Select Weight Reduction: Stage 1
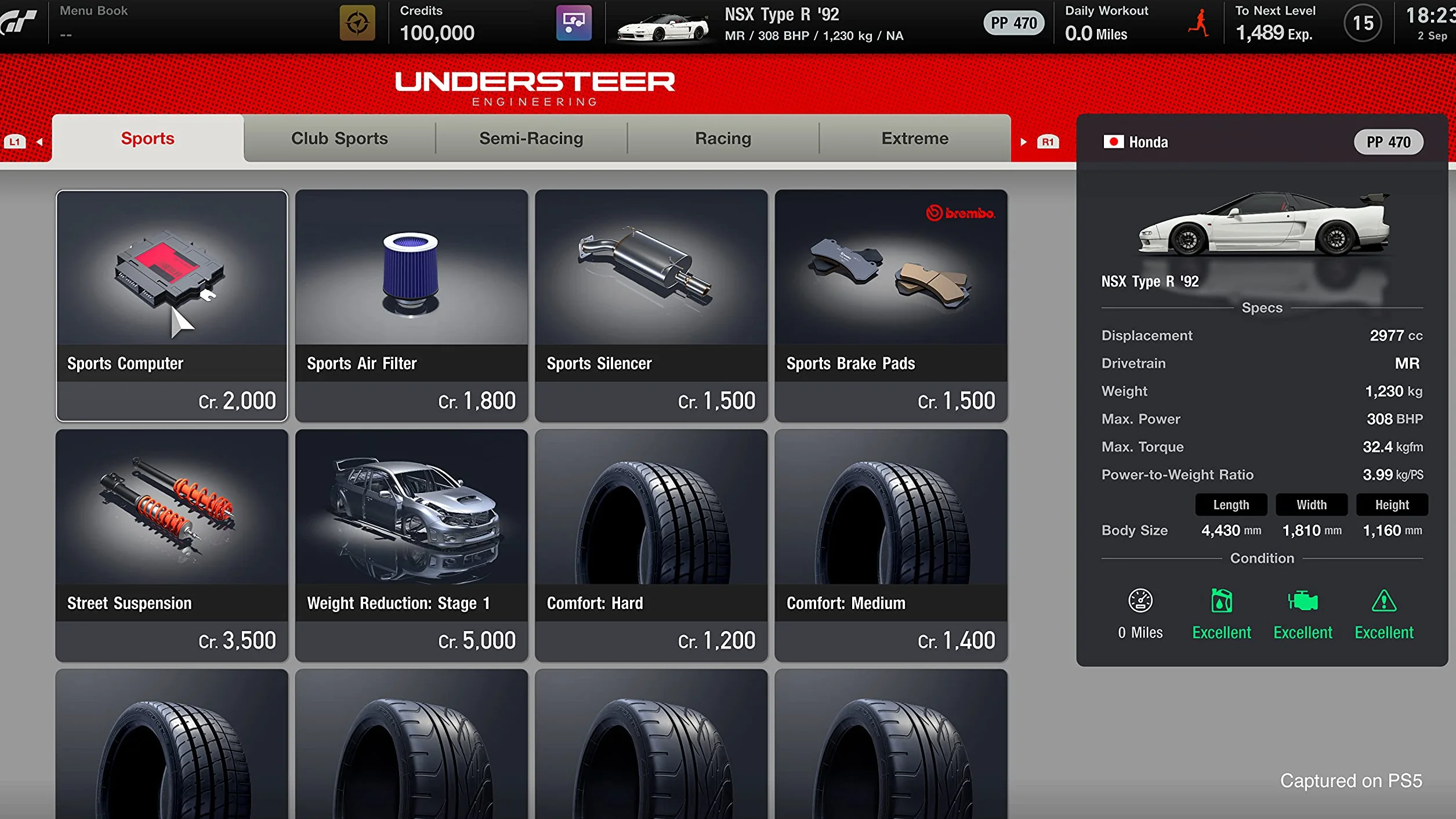 [x=411, y=545]
